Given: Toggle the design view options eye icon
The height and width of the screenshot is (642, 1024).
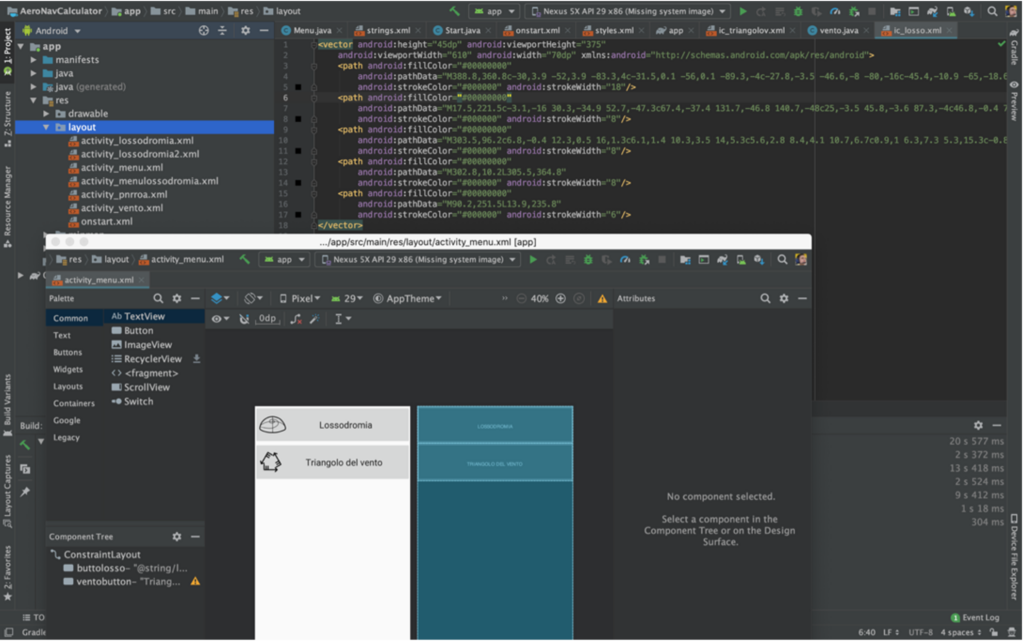Looking at the screenshot, I should tap(217, 319).
